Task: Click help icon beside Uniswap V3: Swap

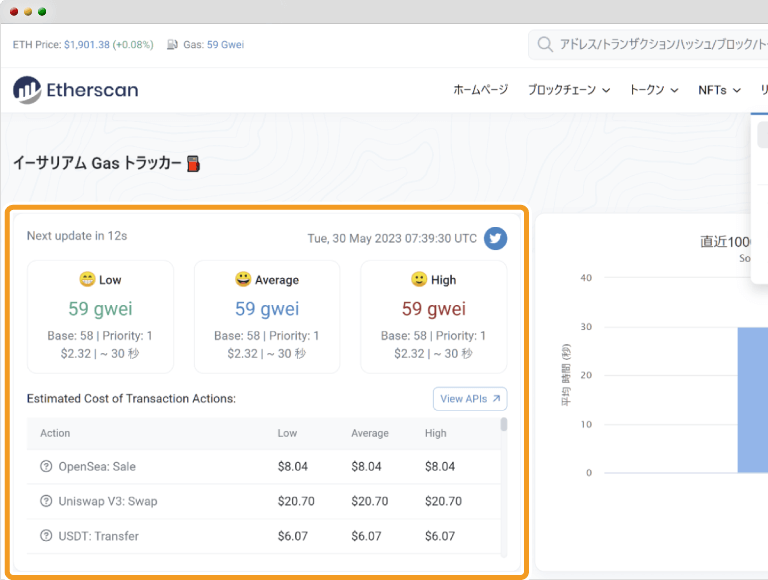Action: pyautogui.click(x=46, y=501)
